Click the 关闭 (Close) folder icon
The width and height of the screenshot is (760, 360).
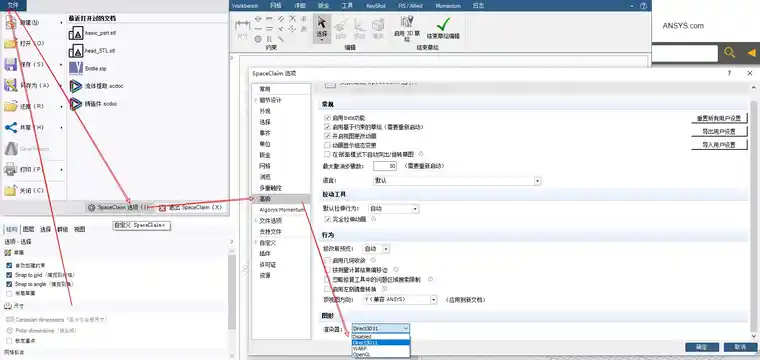pyautogui.click(x=11, y=191)
